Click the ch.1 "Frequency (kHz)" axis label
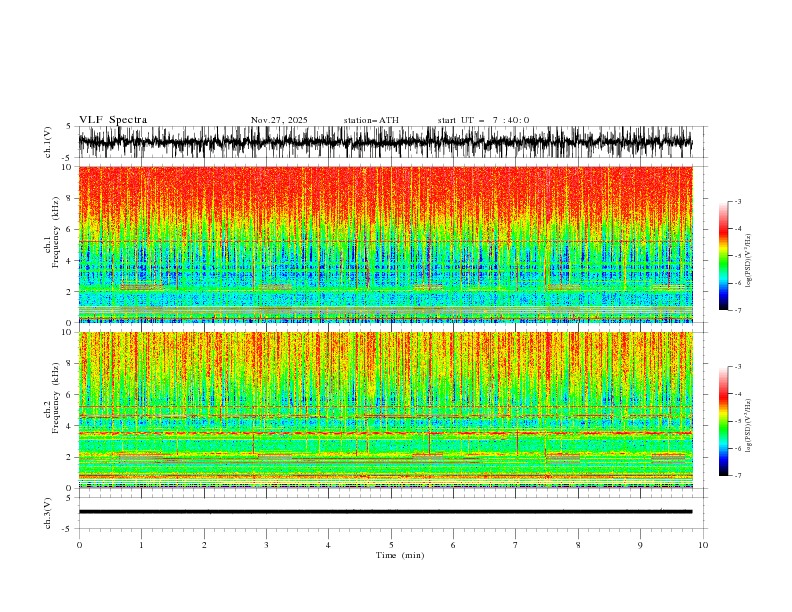The height and width of the screenshot is (612, 792). tap(56, 231)
